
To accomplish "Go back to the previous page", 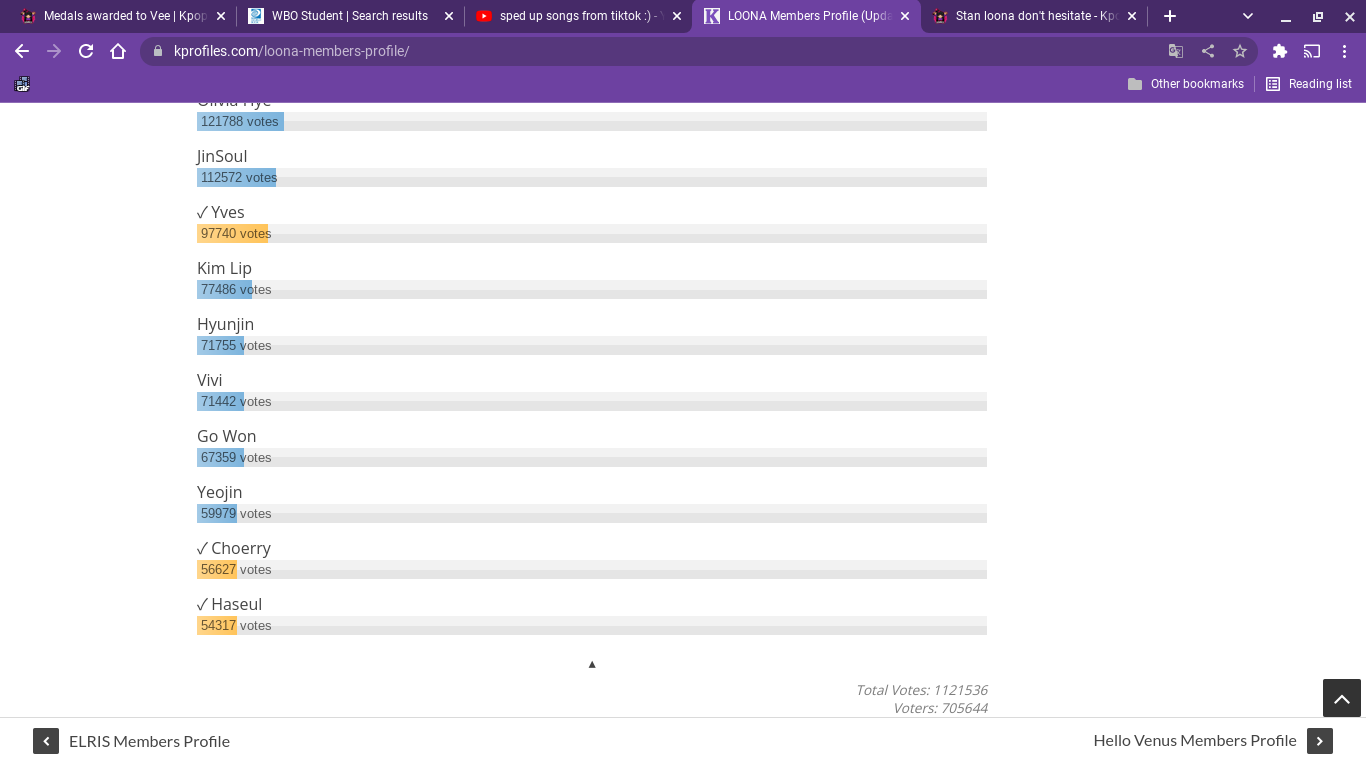I will tap(22, 51).
